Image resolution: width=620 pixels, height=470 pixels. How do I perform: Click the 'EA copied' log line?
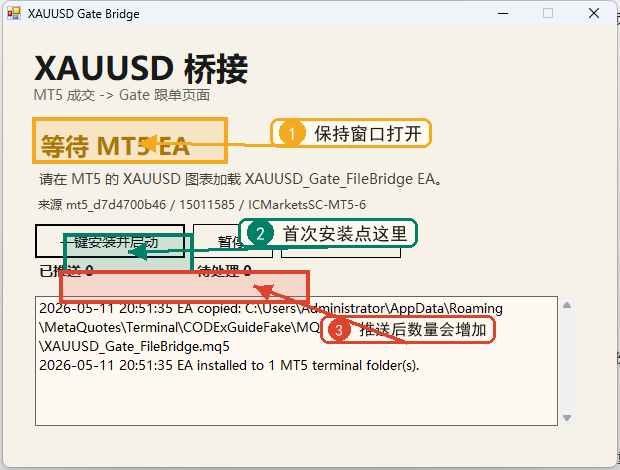271,308
